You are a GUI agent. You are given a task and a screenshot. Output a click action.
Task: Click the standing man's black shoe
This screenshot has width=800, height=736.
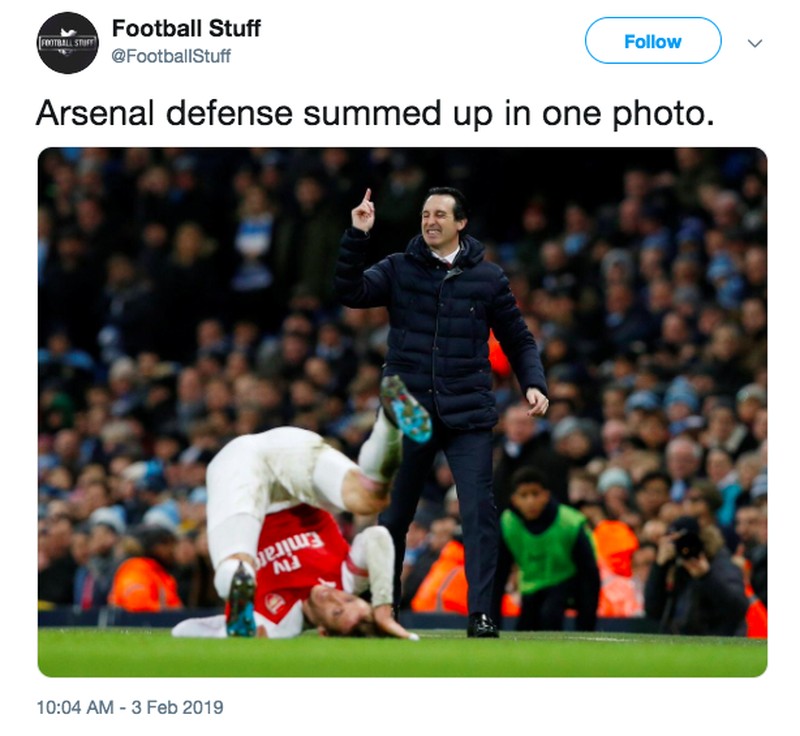click(x=482, y=626)
